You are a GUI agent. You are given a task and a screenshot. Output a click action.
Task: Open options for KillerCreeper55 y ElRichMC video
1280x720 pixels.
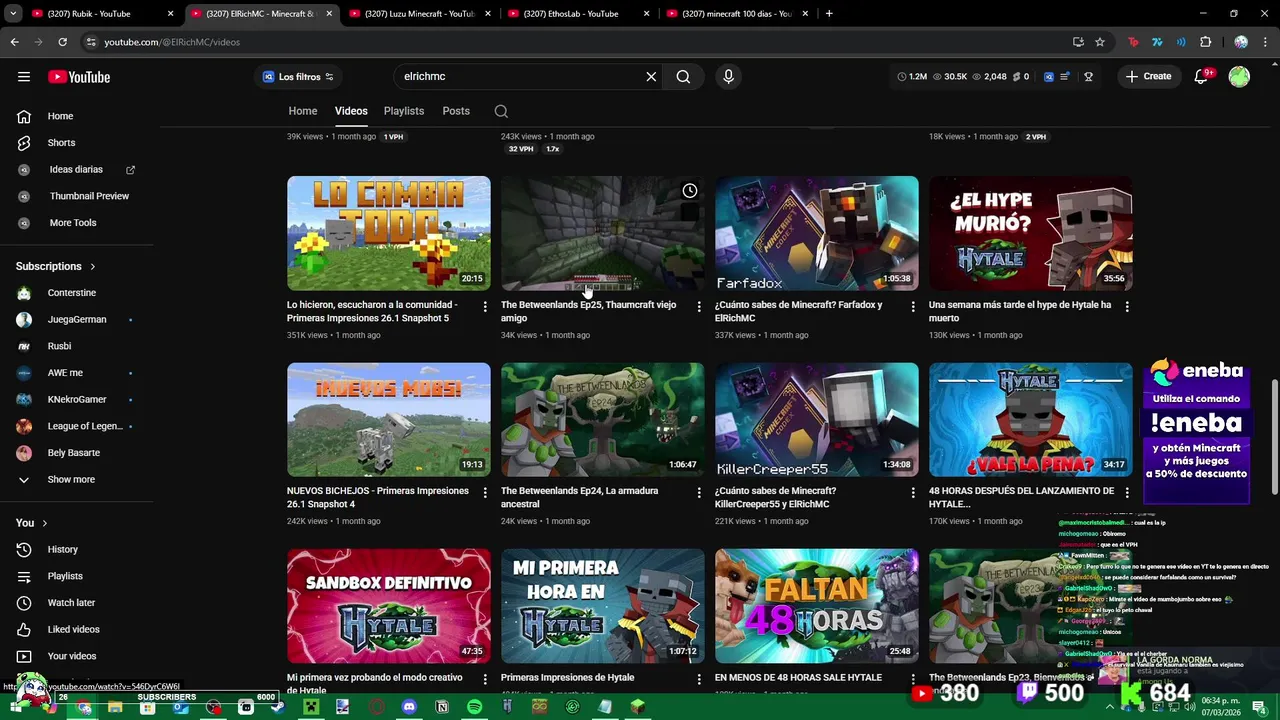[912, 492]
